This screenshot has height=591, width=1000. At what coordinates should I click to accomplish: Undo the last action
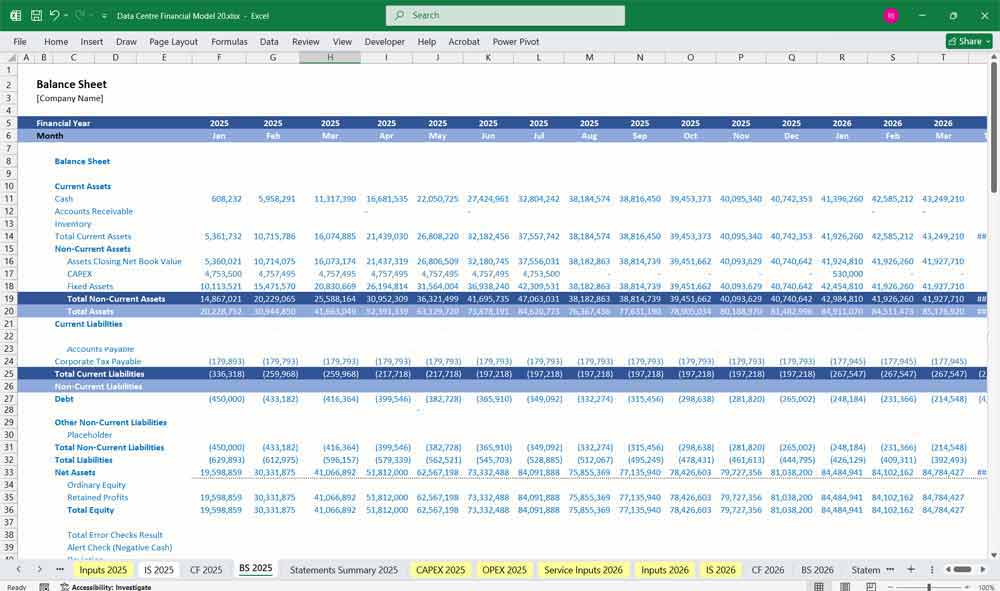click(56, 14)
